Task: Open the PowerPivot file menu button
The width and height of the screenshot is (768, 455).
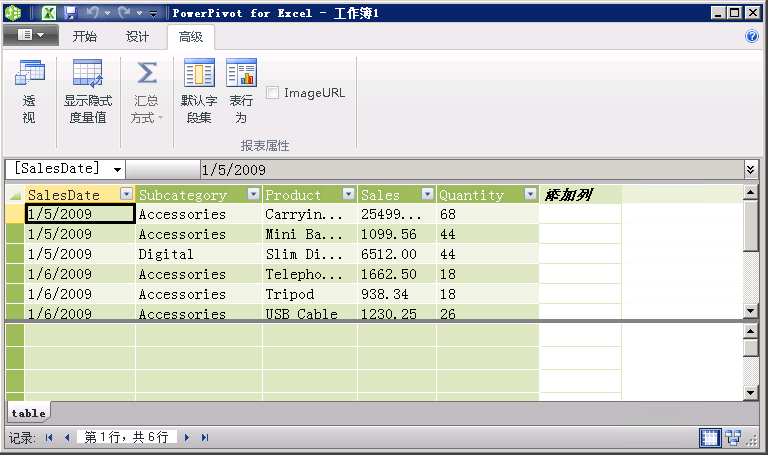Action: [x=30, y=35]
